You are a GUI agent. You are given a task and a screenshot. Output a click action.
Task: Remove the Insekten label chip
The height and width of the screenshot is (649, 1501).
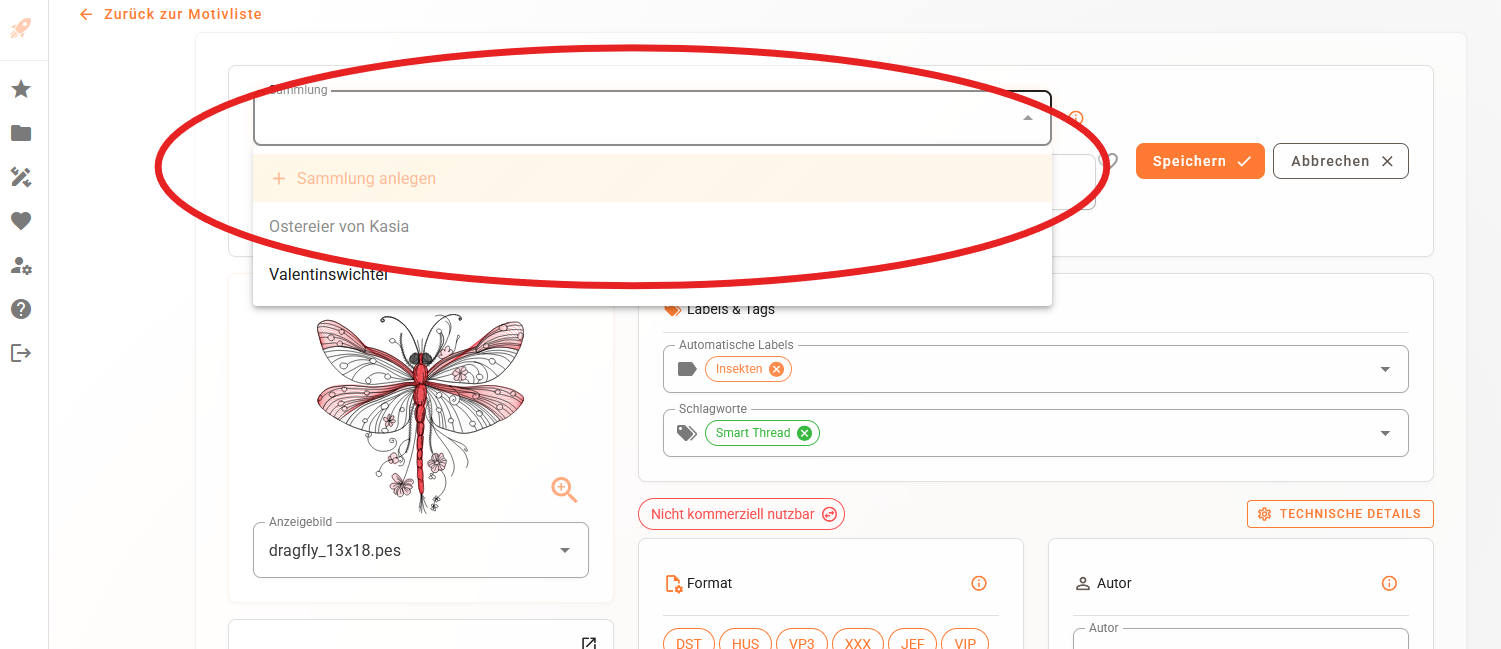tap(776, 369)
